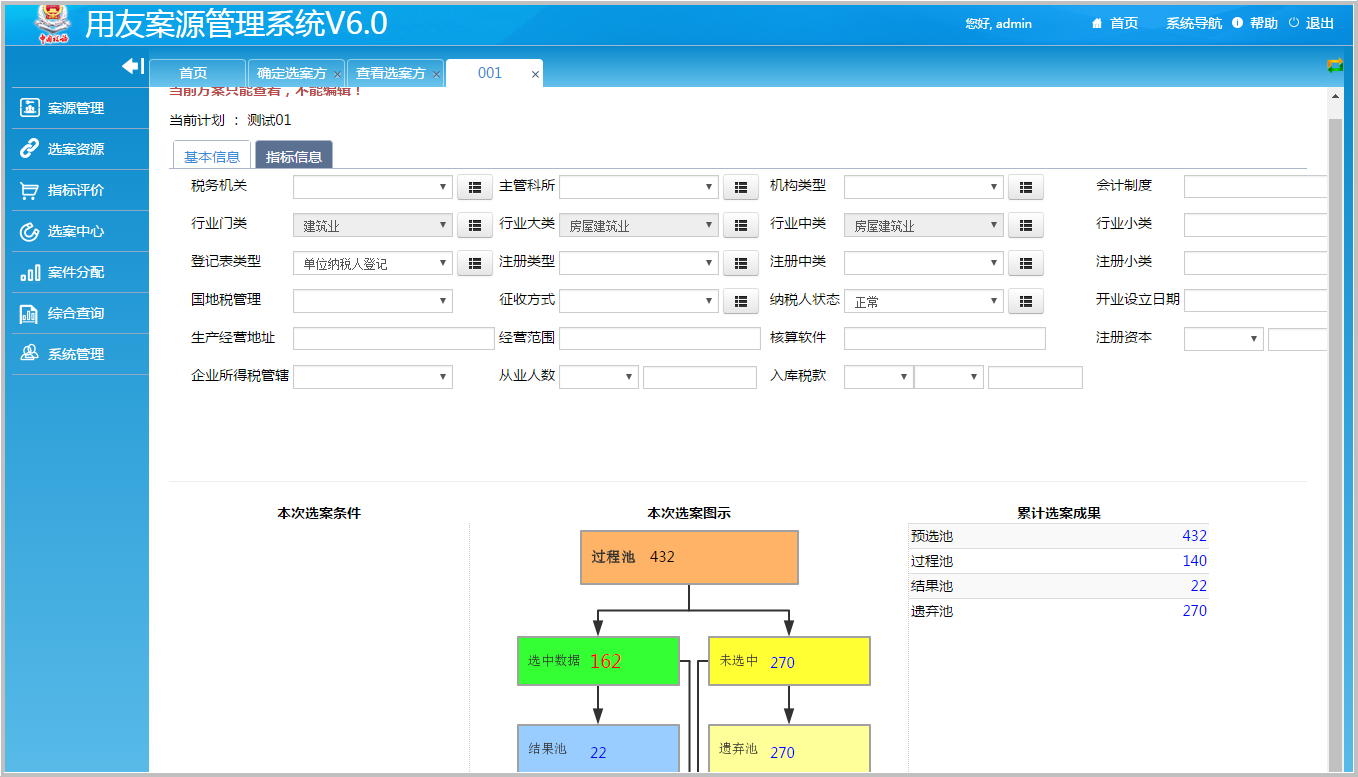The height and width of the screenshot is (777, 1358).
Task: Click the blue 结果池 22 box
Action: [598, 750]
